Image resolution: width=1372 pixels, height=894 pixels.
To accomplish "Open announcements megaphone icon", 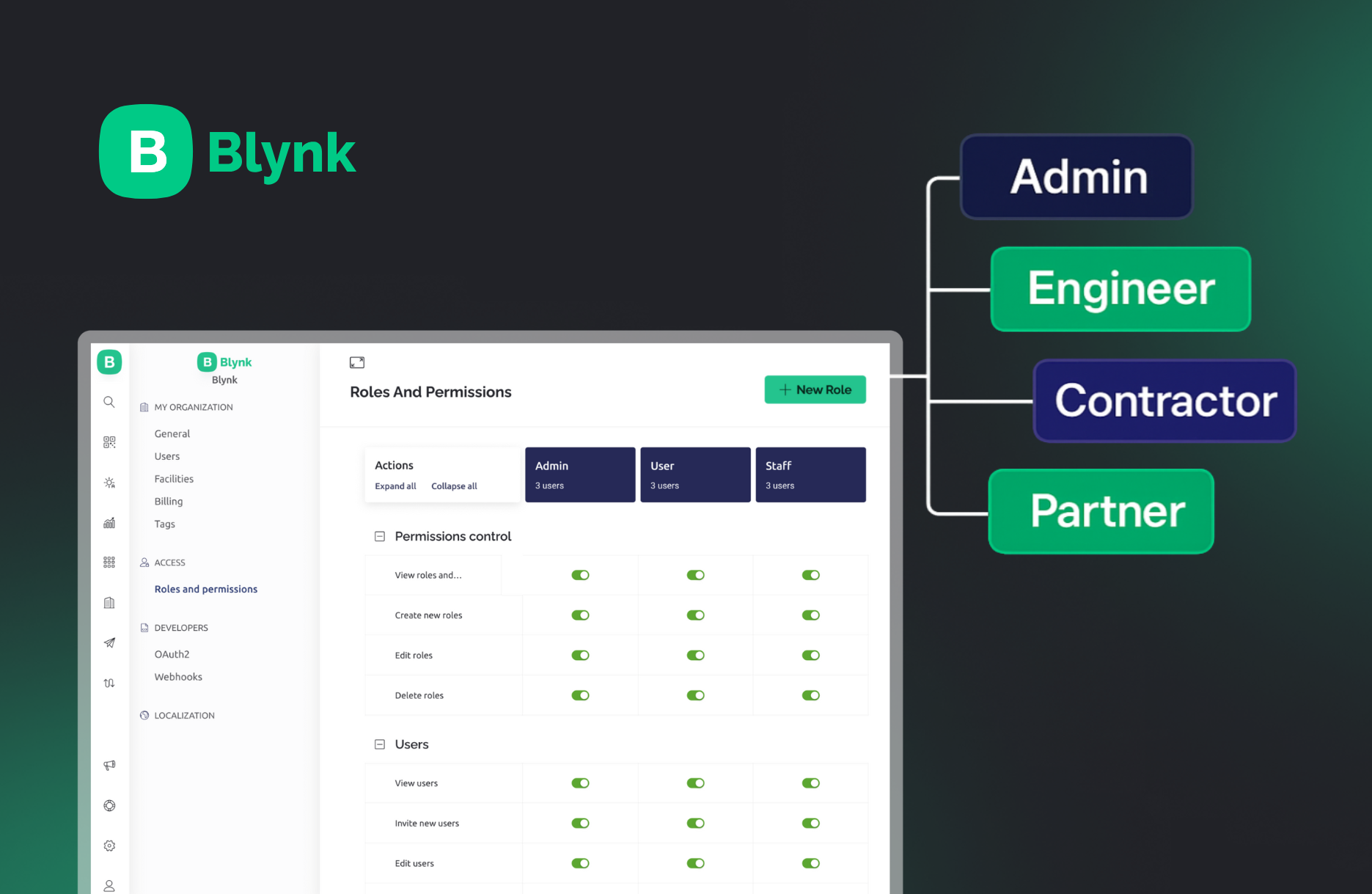I will point(109,766).
